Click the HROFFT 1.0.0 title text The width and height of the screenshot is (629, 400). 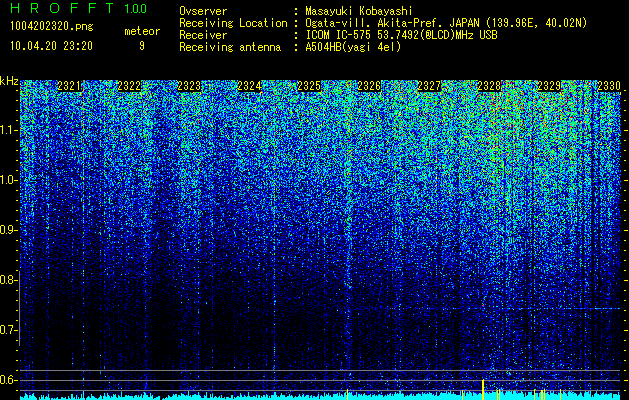[x=79, y=8]
